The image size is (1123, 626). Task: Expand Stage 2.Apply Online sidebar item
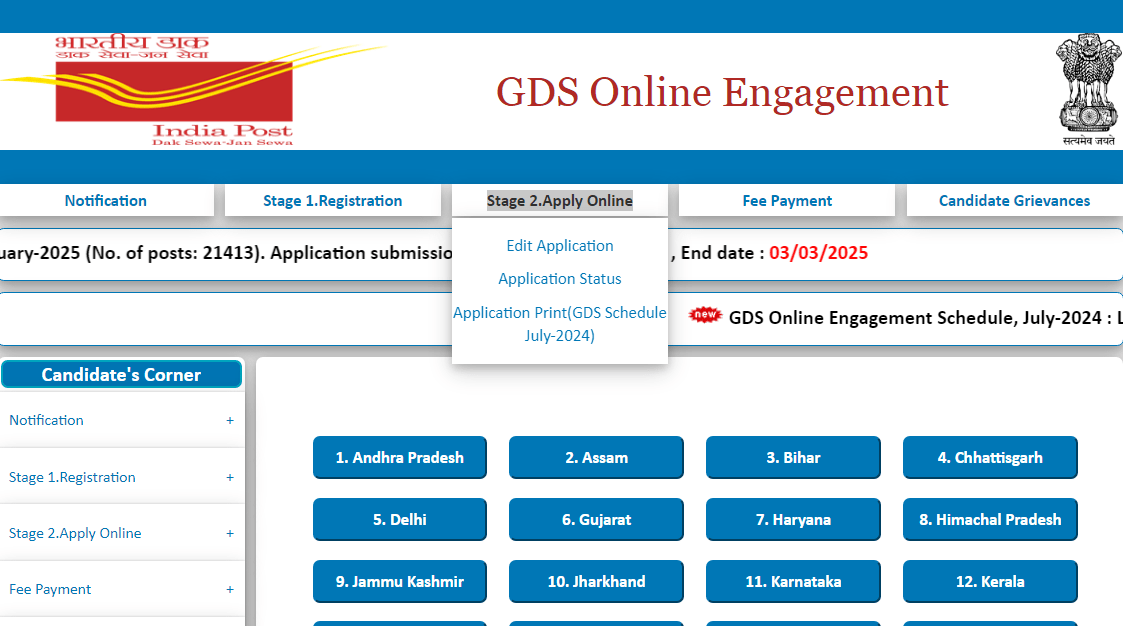(230, 534)
